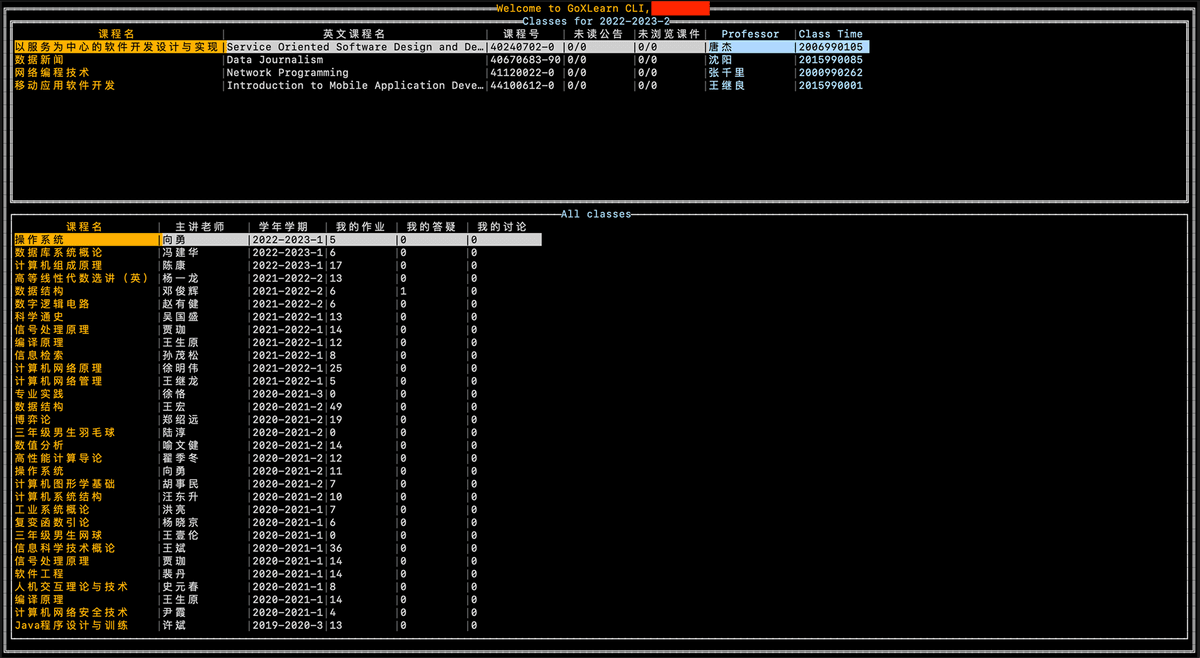This screenshot has width=1200, height=658.
Task: Select the 人机交互理论与技术 course
Action: (71, 587)
